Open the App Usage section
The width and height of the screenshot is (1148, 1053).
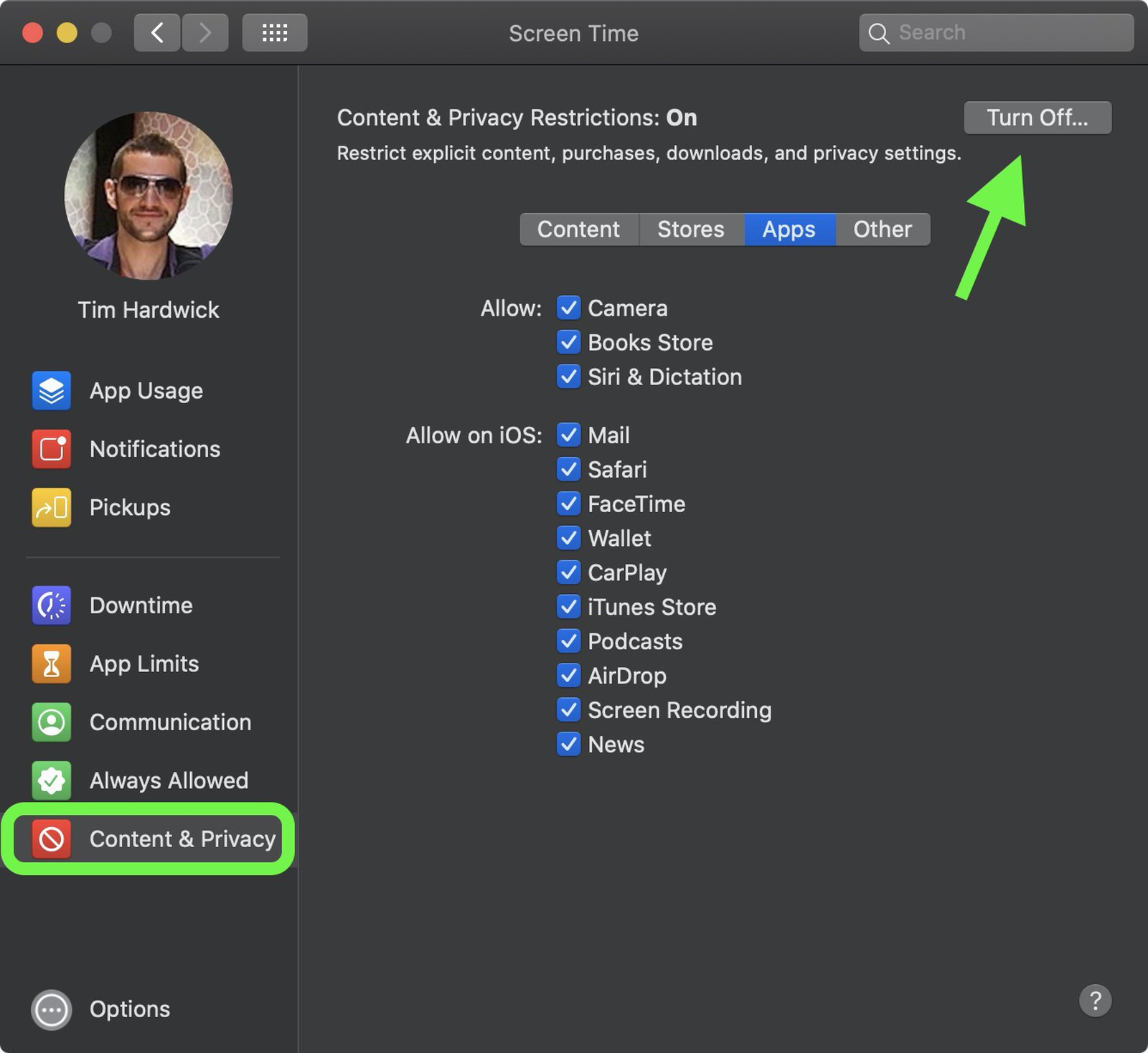51,390
